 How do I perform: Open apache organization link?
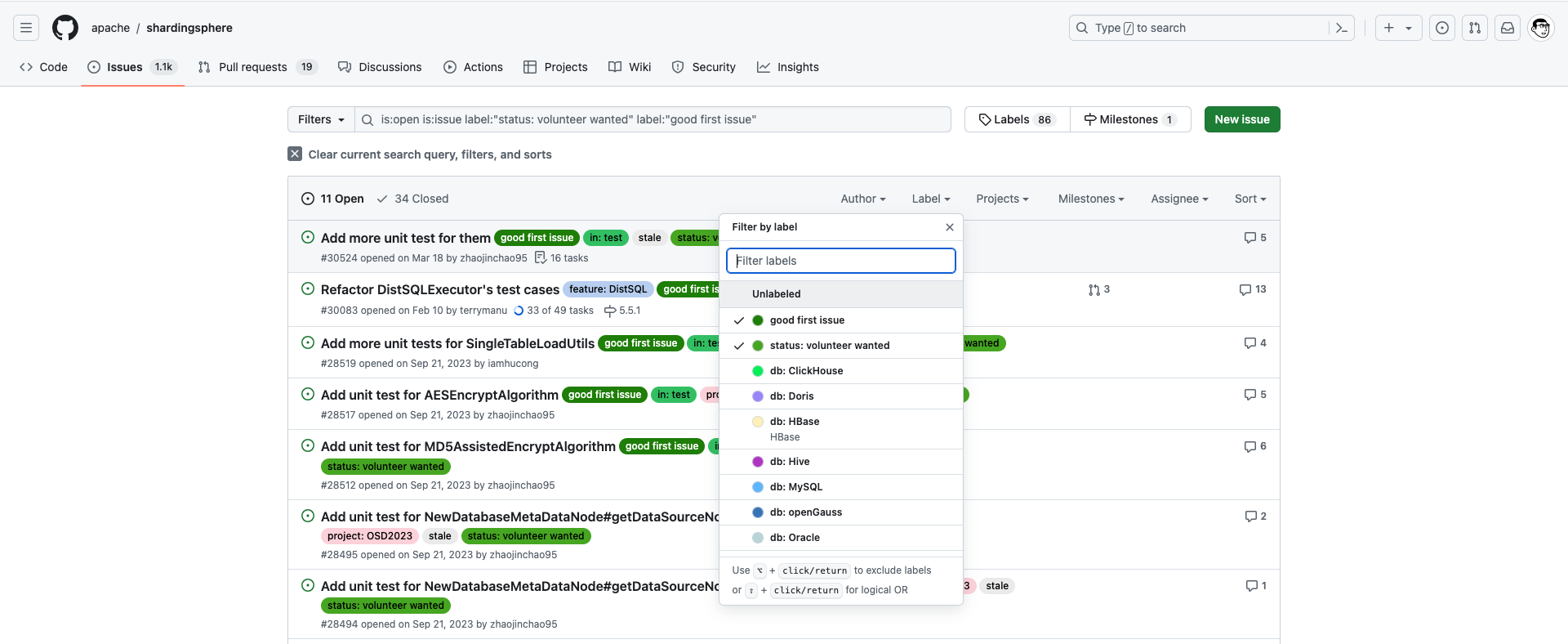(x=110, y=28)
